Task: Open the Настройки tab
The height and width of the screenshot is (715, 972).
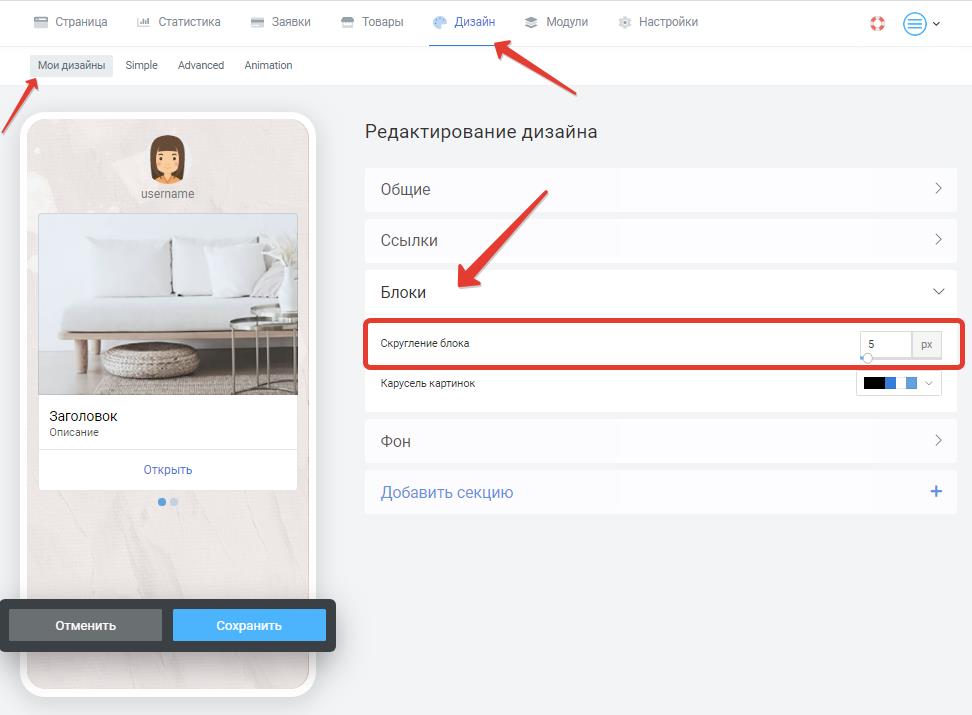Action: tap(658, 22)
